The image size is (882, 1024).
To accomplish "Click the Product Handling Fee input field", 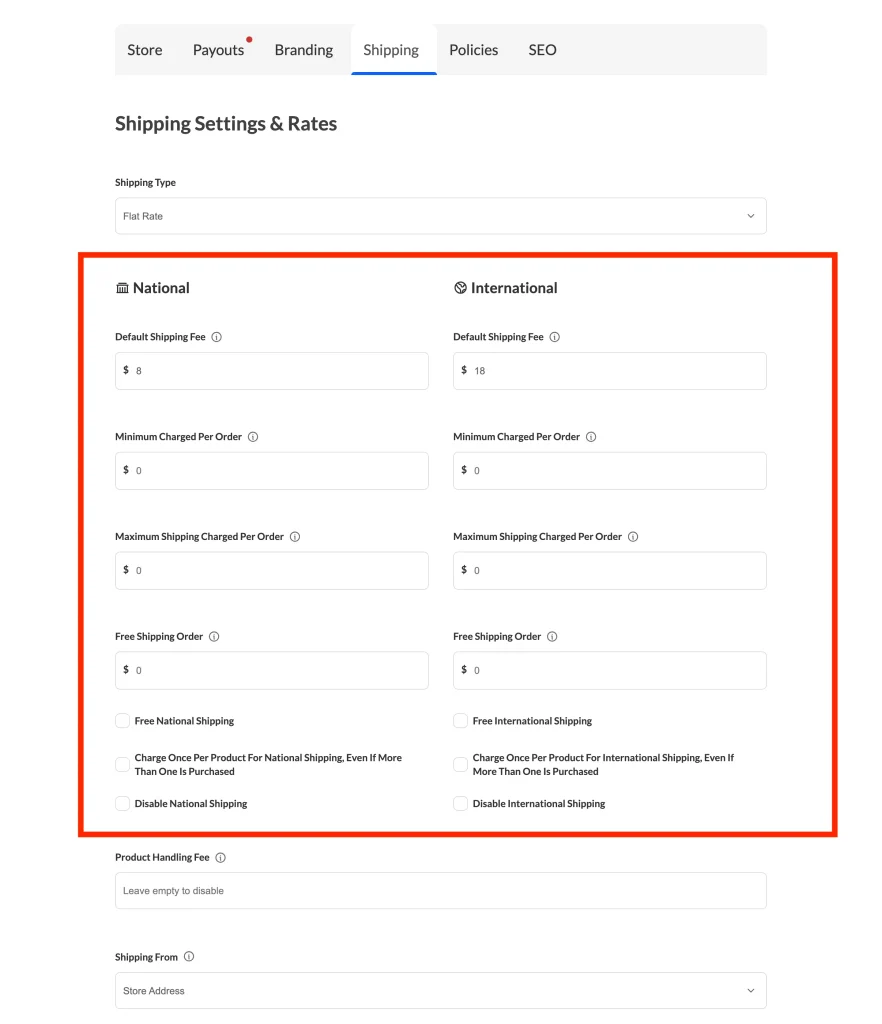I will [x=440, y=890].
